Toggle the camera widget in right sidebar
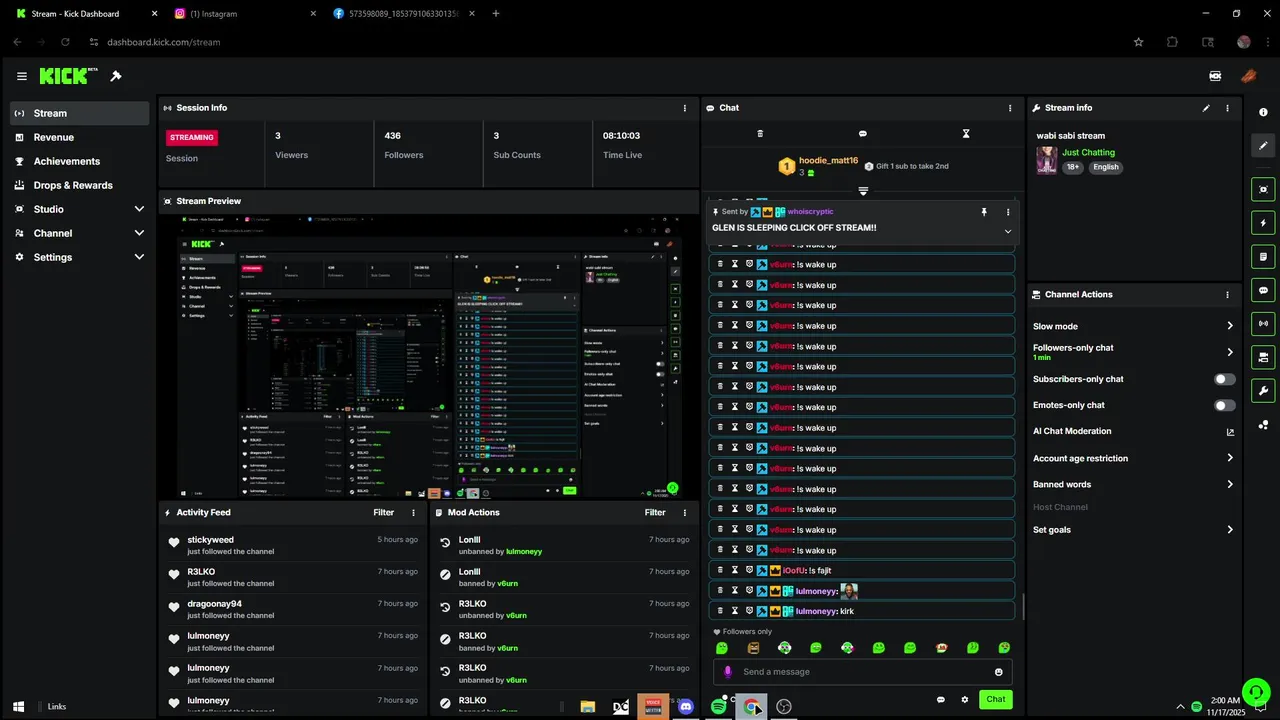This screenshot has height=720, width=1280. click(x=1264, y=357)
